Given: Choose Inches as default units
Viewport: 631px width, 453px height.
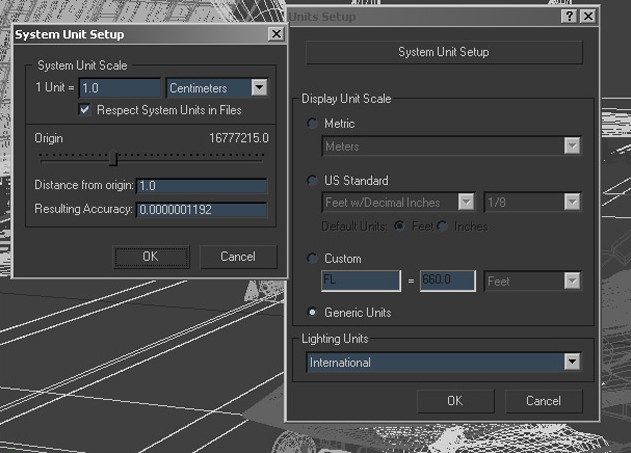Looking at the screenshot, I should [x=442, y=226].
